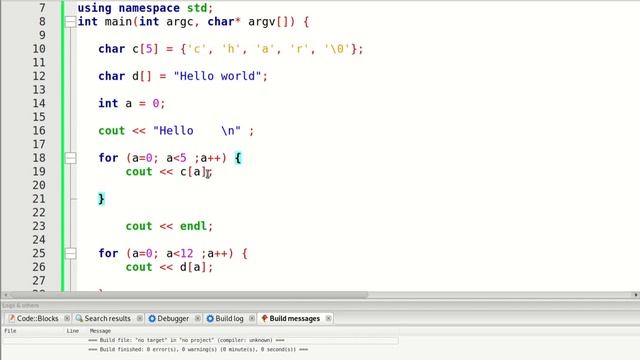
Task: Click the 'a<12' loop condition on line 25
Action: point(180,253)
